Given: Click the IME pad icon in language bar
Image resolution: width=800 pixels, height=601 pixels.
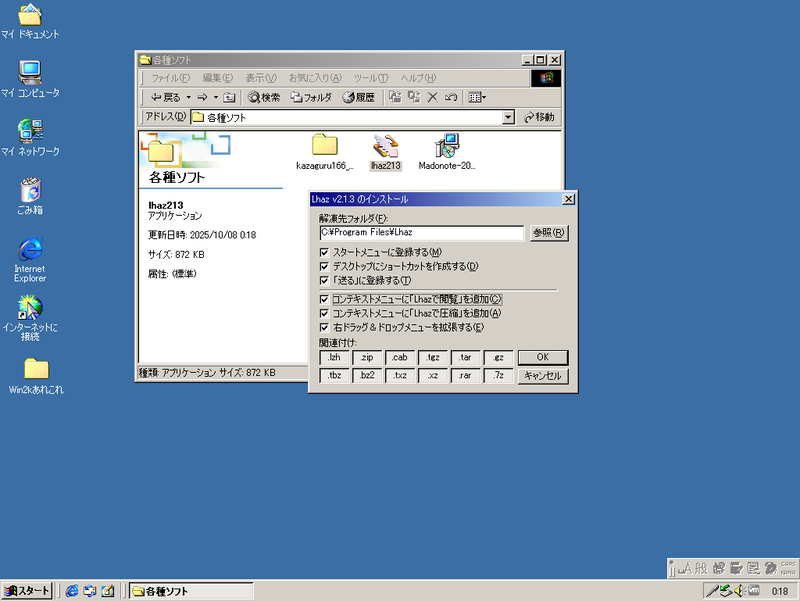Looking at the screenshot, I should click(719, 568).
